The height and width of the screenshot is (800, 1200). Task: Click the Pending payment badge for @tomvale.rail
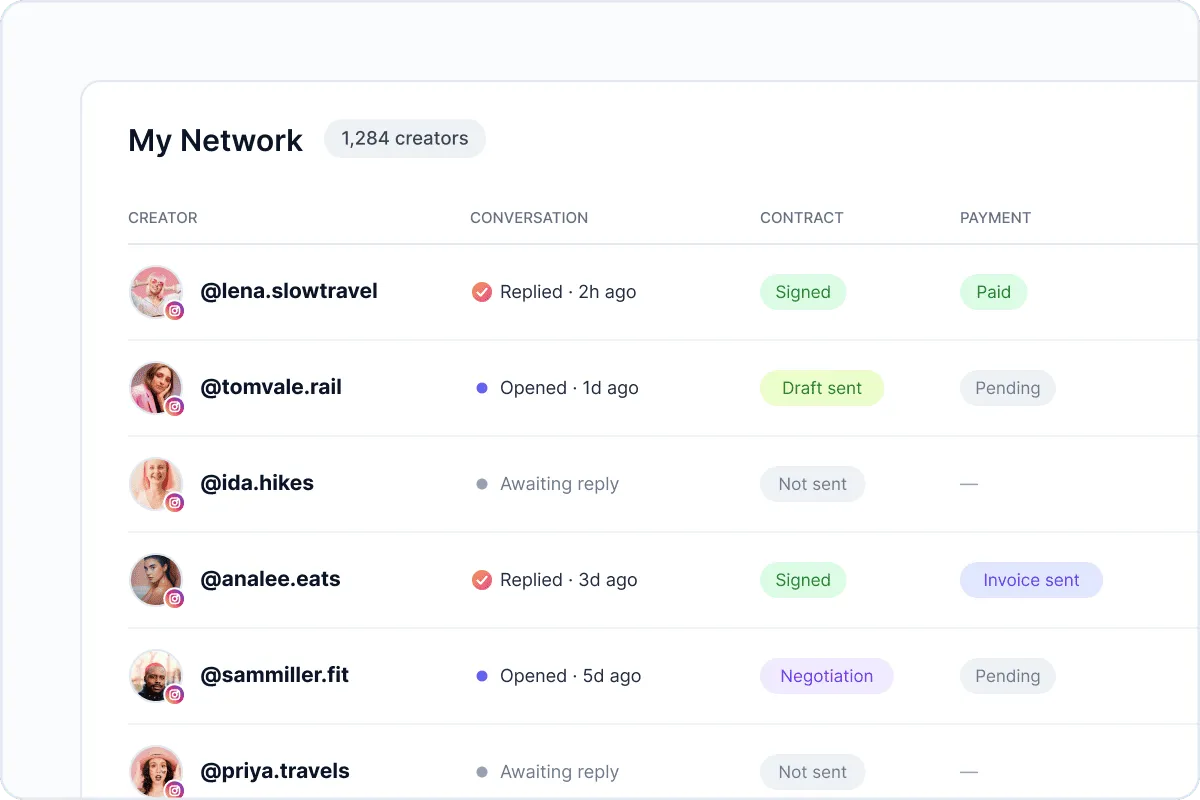(x=1008, y=388)
